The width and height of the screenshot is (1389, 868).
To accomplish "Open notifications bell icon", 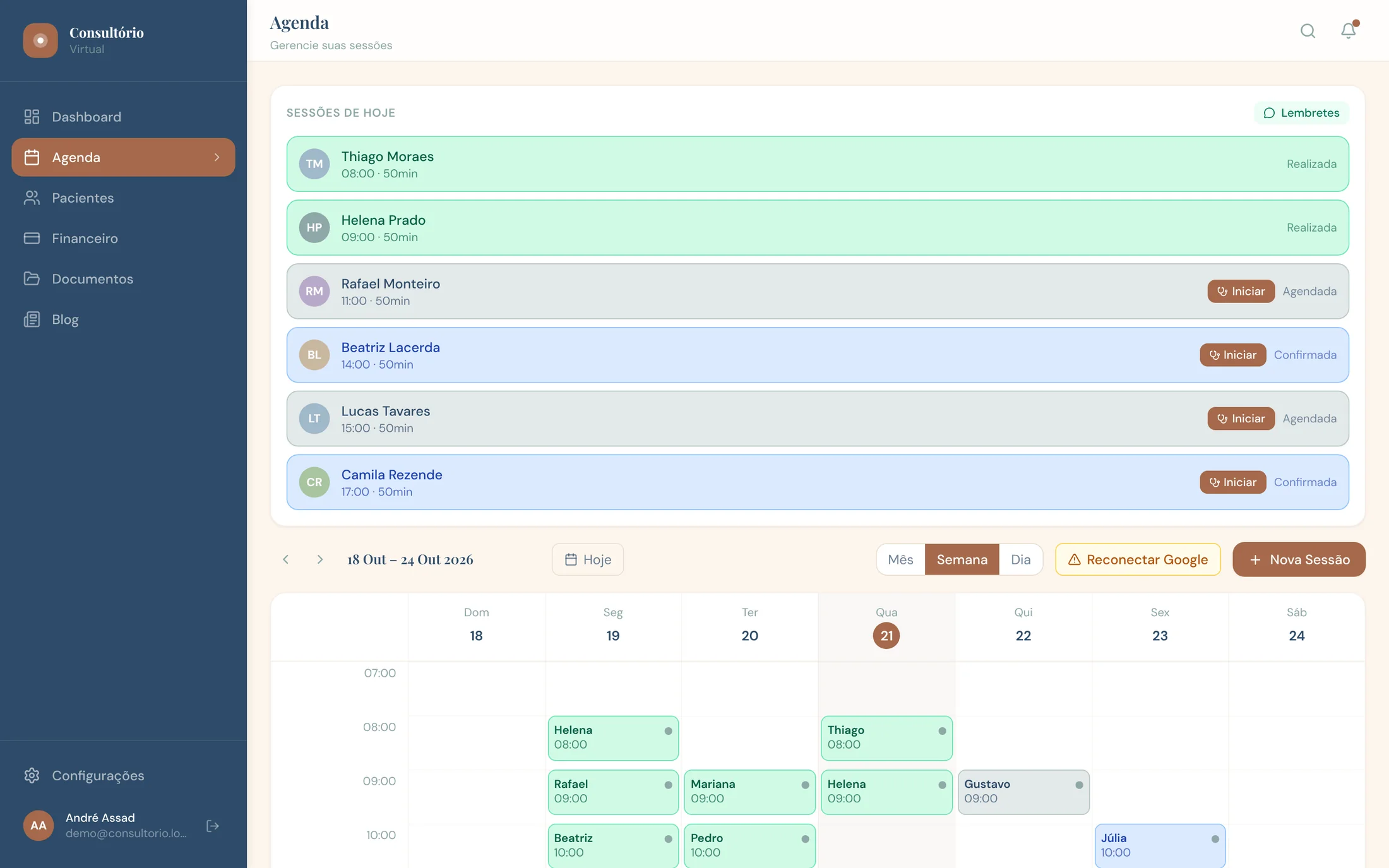I will (x=1348, y=30).
